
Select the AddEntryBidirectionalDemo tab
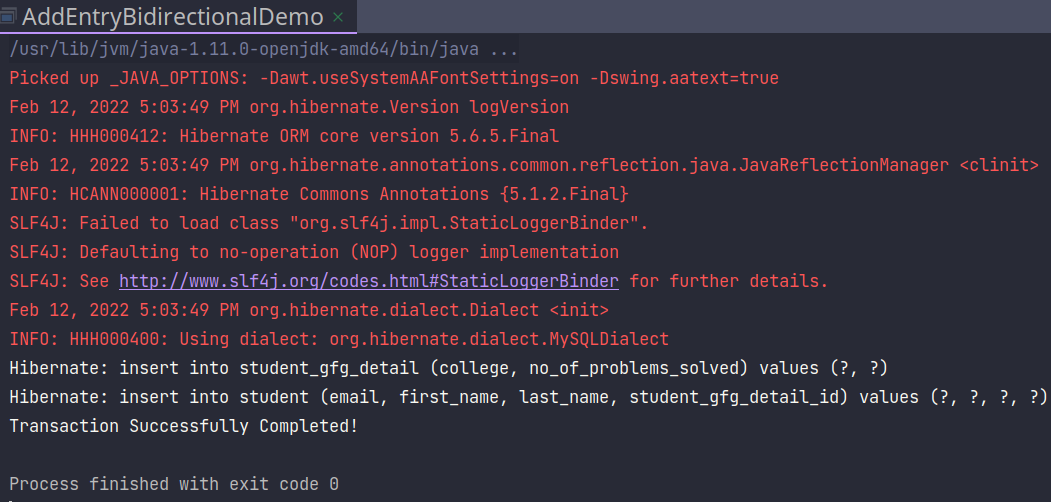(172, 18)
